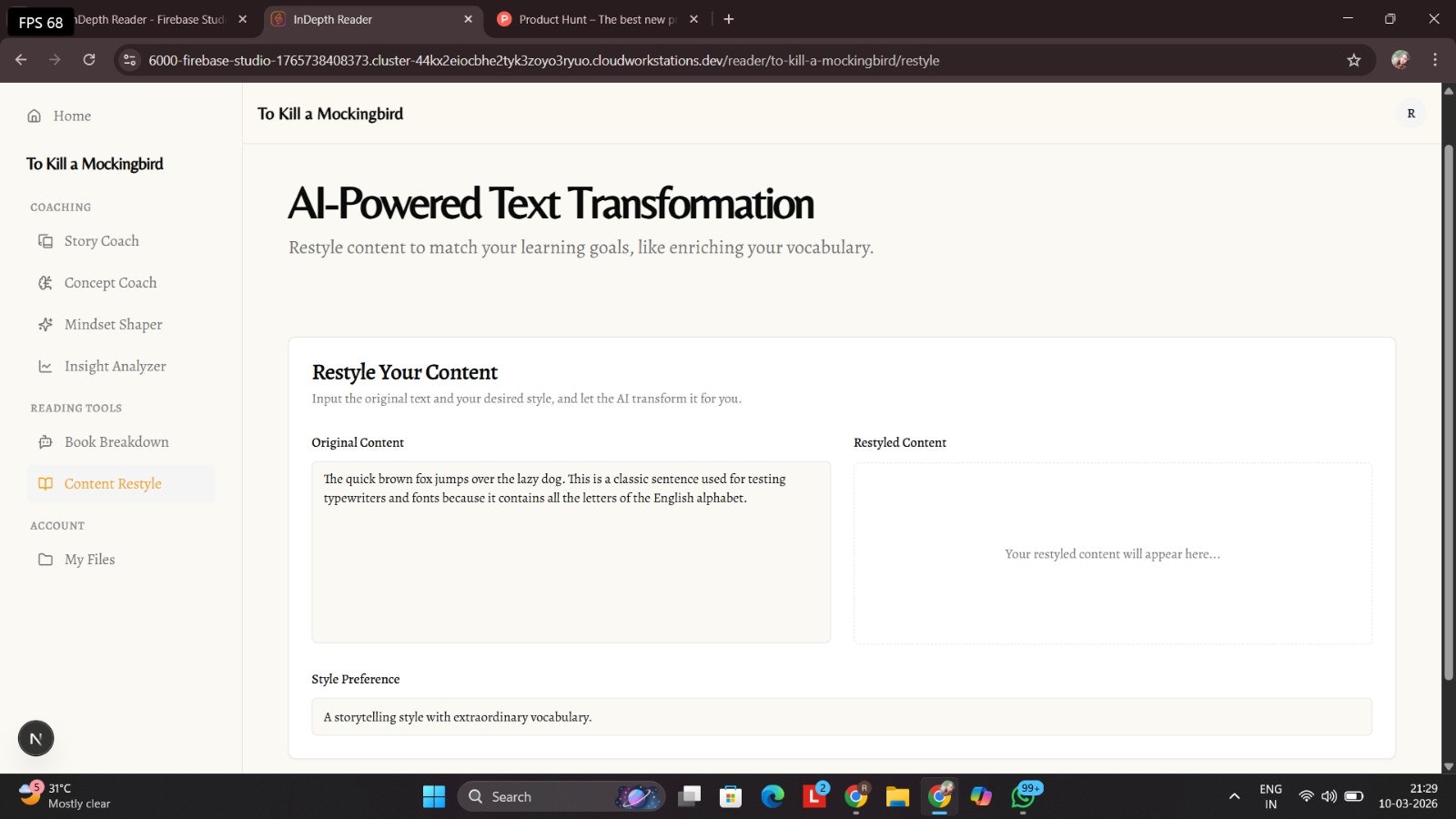
Task: Open the Mindset Shaper tool
Action: click(x=113, y=324)
